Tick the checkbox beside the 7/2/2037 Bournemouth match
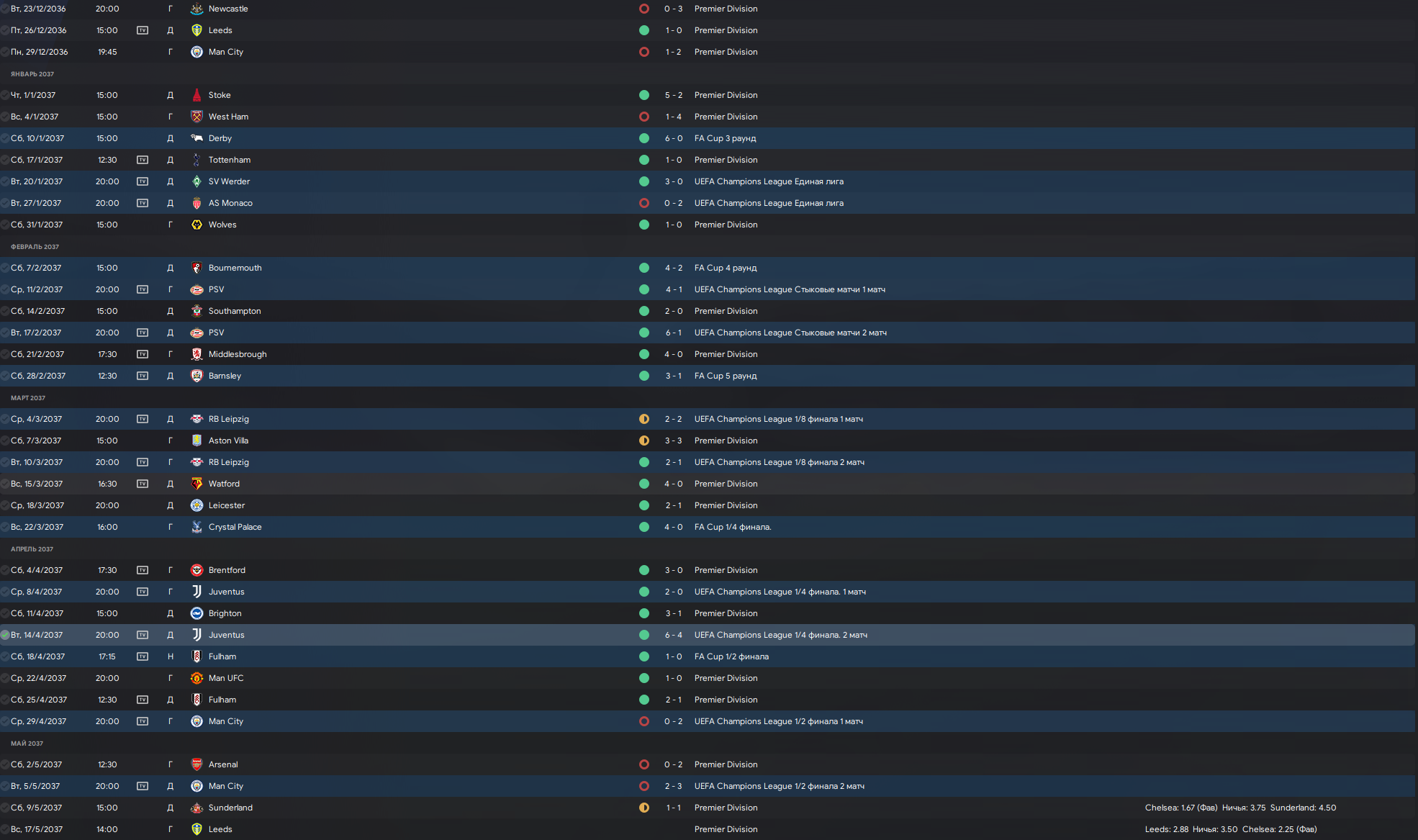 5,268
